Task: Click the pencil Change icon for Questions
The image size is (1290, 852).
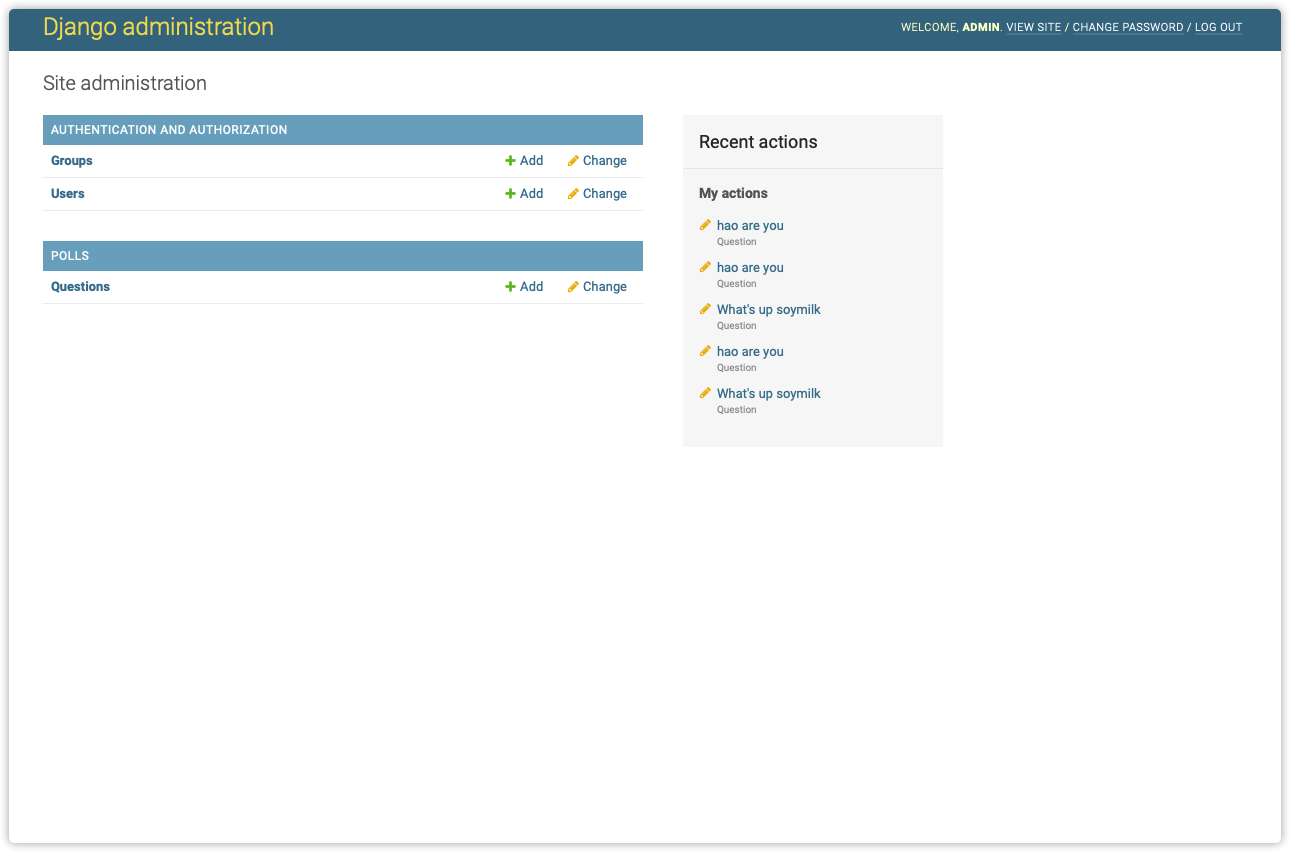Action: pos(573,287)
